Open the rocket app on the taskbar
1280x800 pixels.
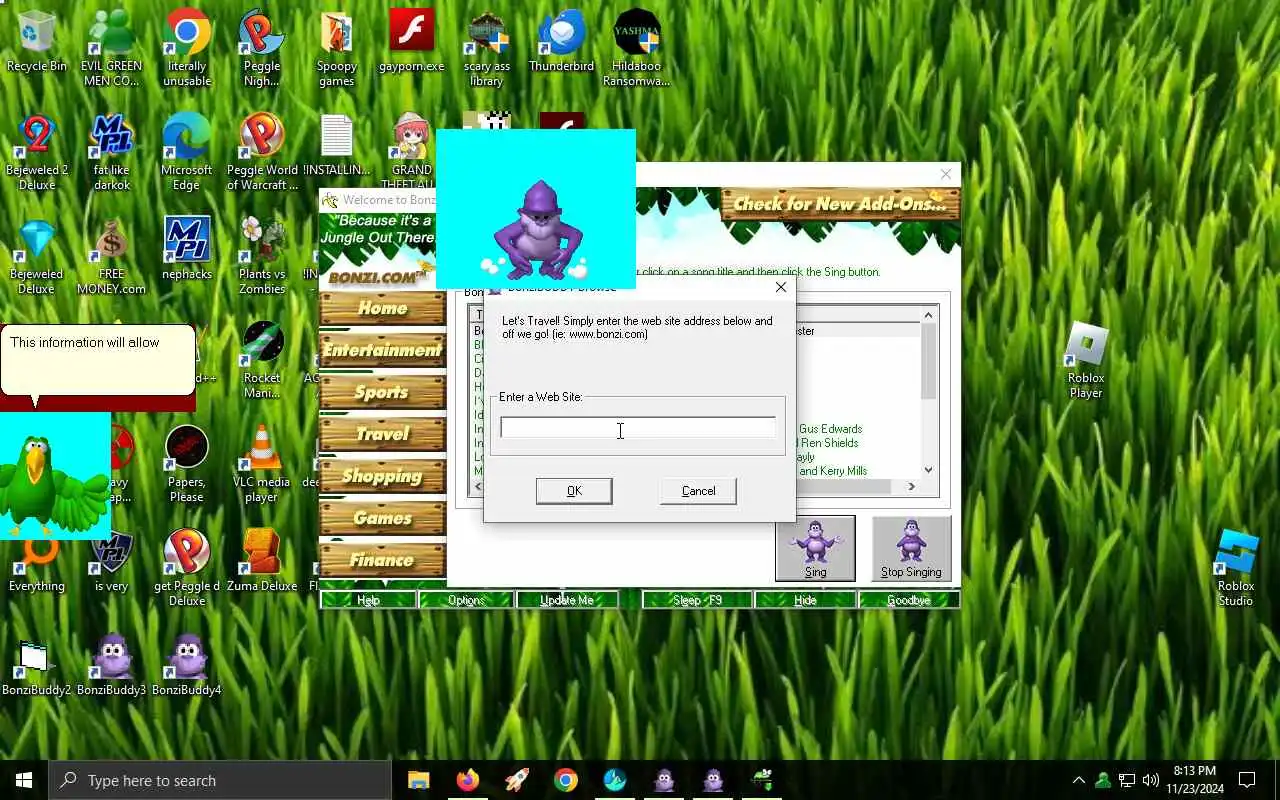(x=517, y=780)
